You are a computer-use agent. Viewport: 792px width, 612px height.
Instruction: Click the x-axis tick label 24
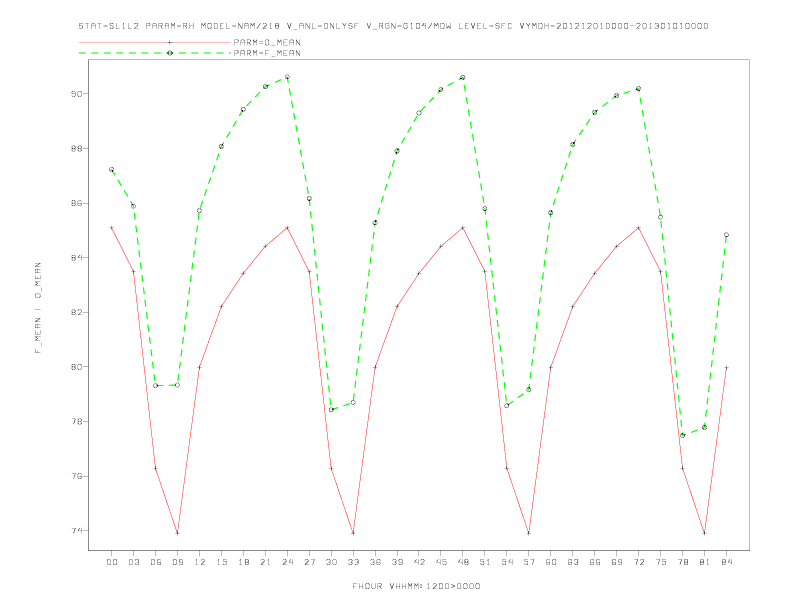[x=287, y=562]
